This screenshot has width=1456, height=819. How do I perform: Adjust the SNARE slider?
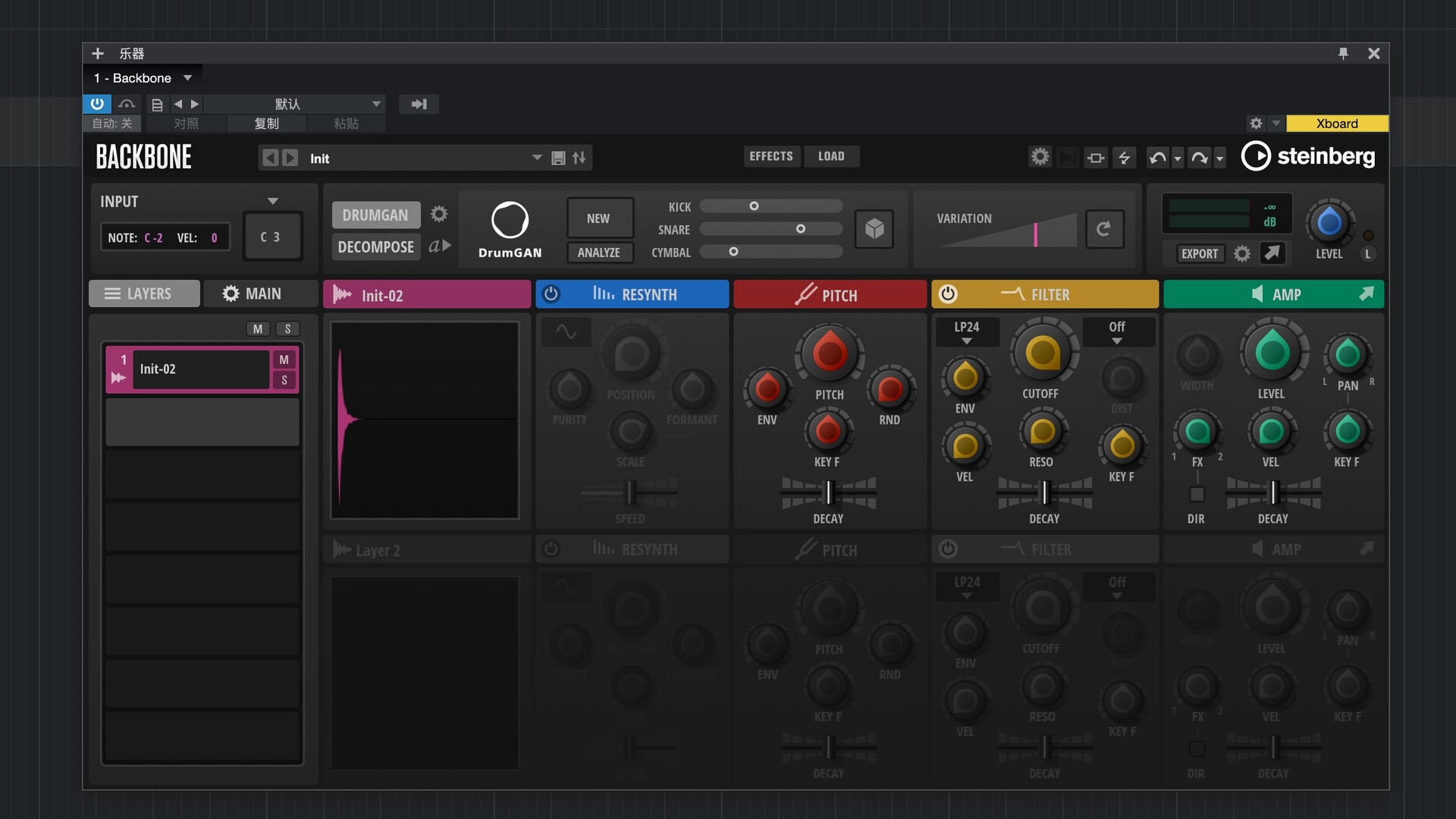coord(770,229)
